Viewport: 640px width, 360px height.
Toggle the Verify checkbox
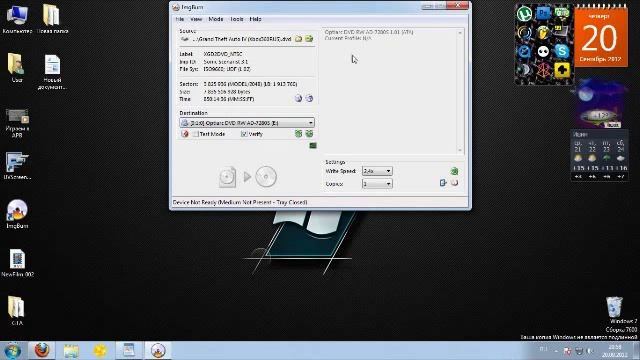coord(244,134)
